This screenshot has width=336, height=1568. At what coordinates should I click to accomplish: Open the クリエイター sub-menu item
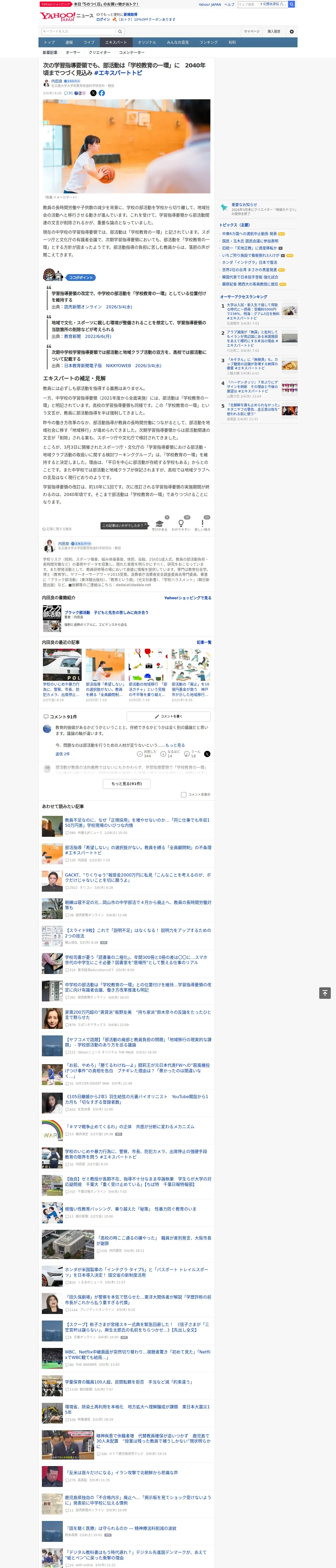click(99, 52)
